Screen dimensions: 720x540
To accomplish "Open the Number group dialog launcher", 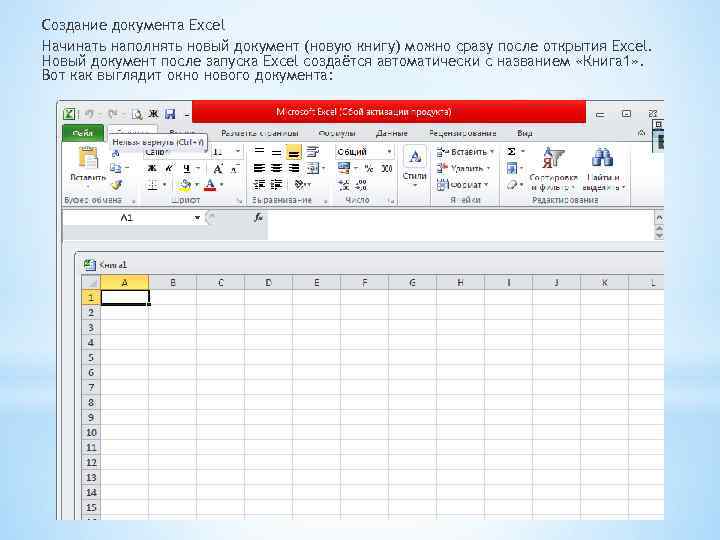I will (x=391, y=201).
